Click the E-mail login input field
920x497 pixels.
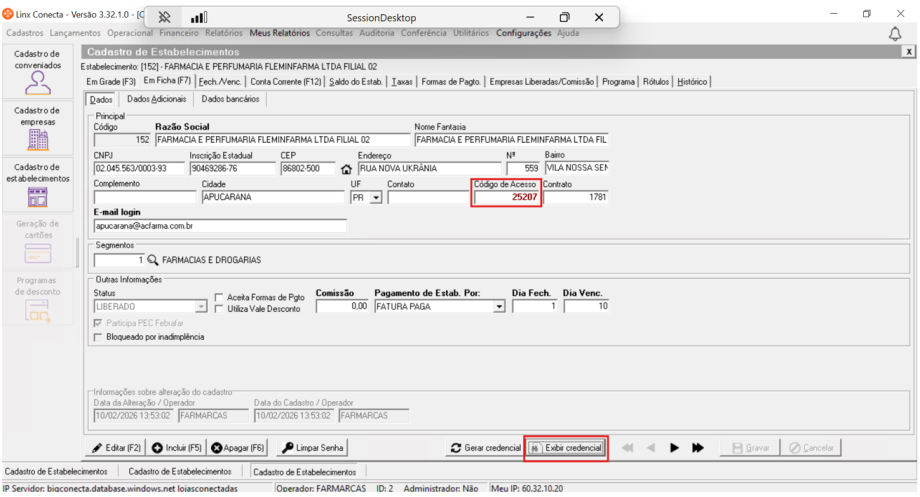tap(219, 226)
